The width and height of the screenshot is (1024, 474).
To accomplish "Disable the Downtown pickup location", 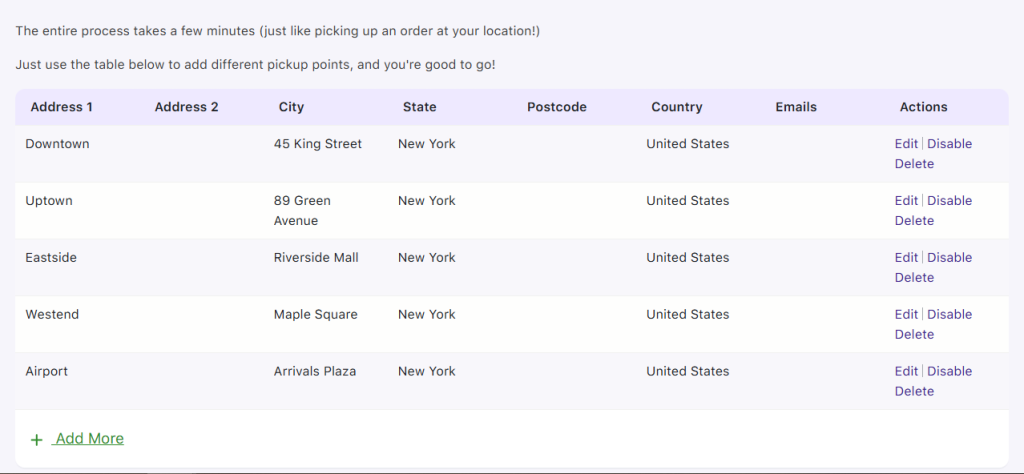I will click(949, 144).
